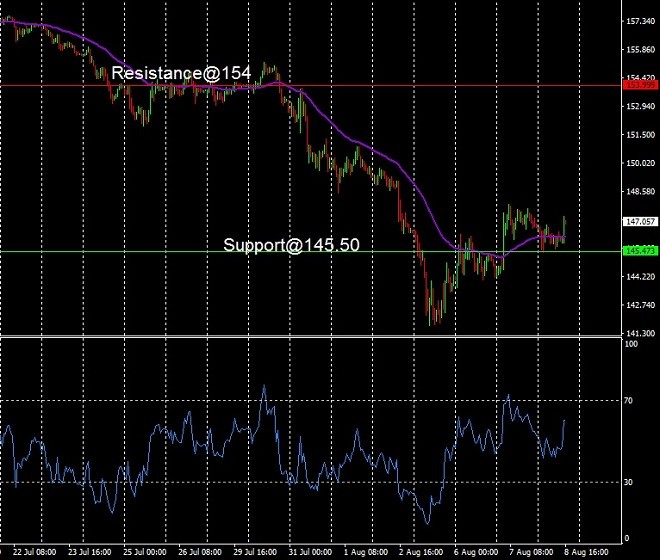Click the 8 Aug 16:00 time label
This screenshot has width=660, height=560.
(x=586, y=552)
